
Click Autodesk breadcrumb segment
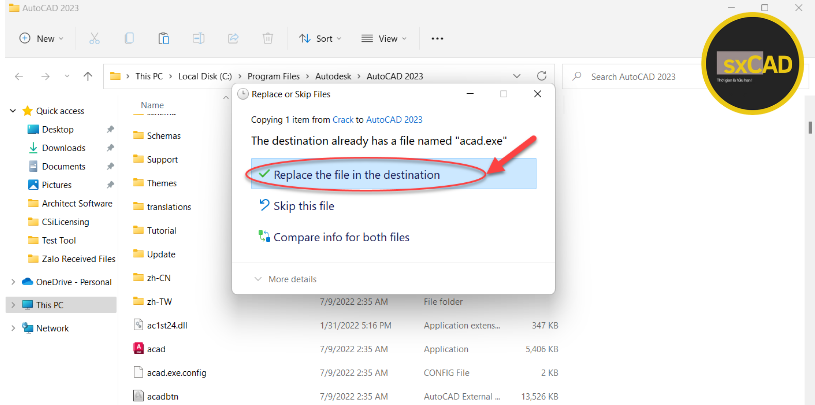(x=333, y=76)
